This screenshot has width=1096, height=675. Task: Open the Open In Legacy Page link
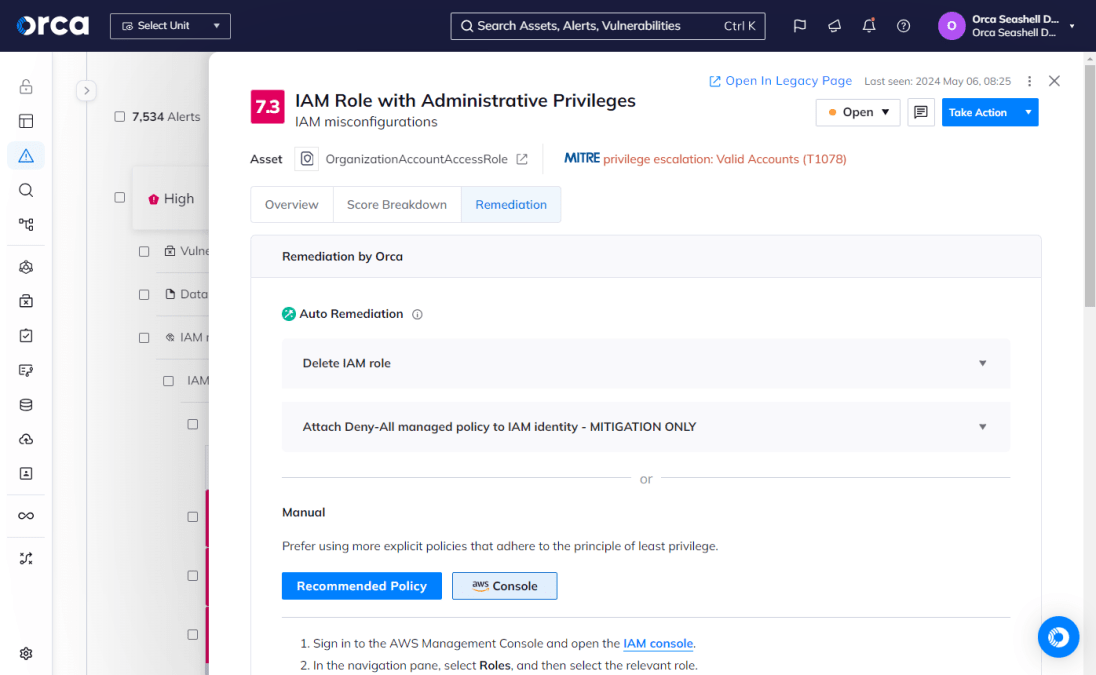click(781, 81)
